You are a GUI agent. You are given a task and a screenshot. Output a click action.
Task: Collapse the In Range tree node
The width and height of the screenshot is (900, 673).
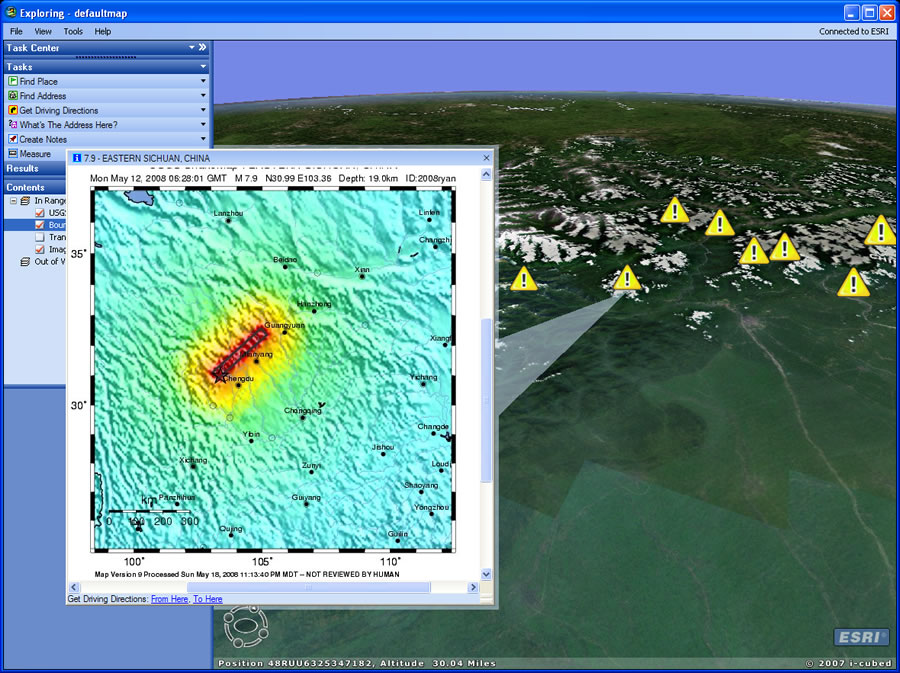(x=13, y=201)
